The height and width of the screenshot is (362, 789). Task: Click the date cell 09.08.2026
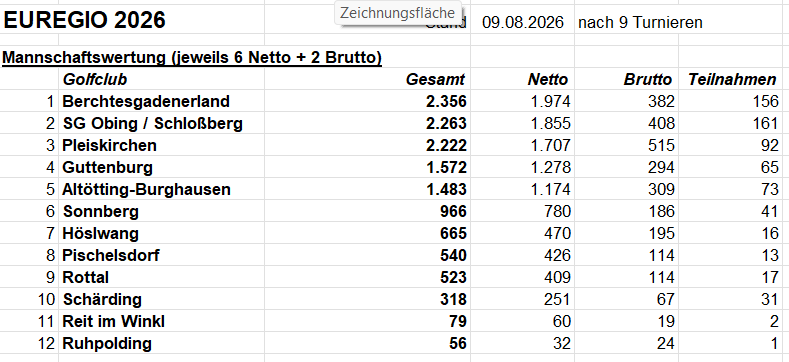522,23
